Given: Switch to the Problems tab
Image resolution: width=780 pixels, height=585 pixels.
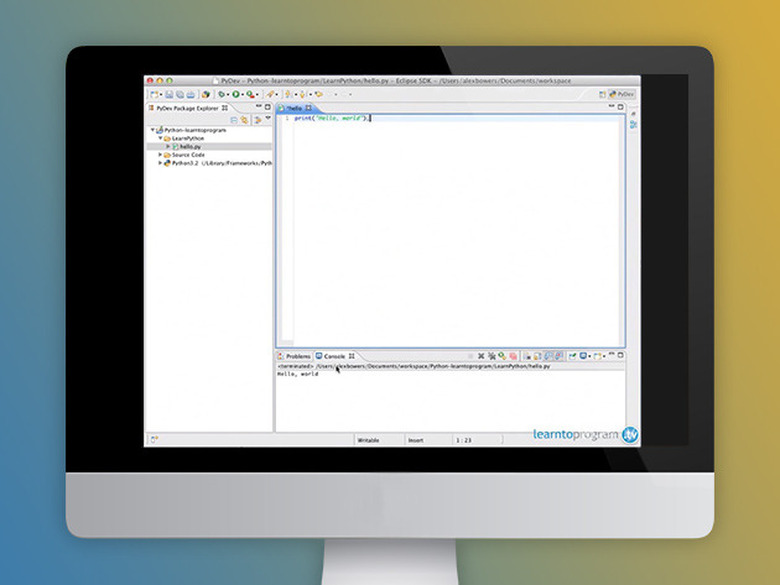Looking at the screenshot, I should [297, 356].
